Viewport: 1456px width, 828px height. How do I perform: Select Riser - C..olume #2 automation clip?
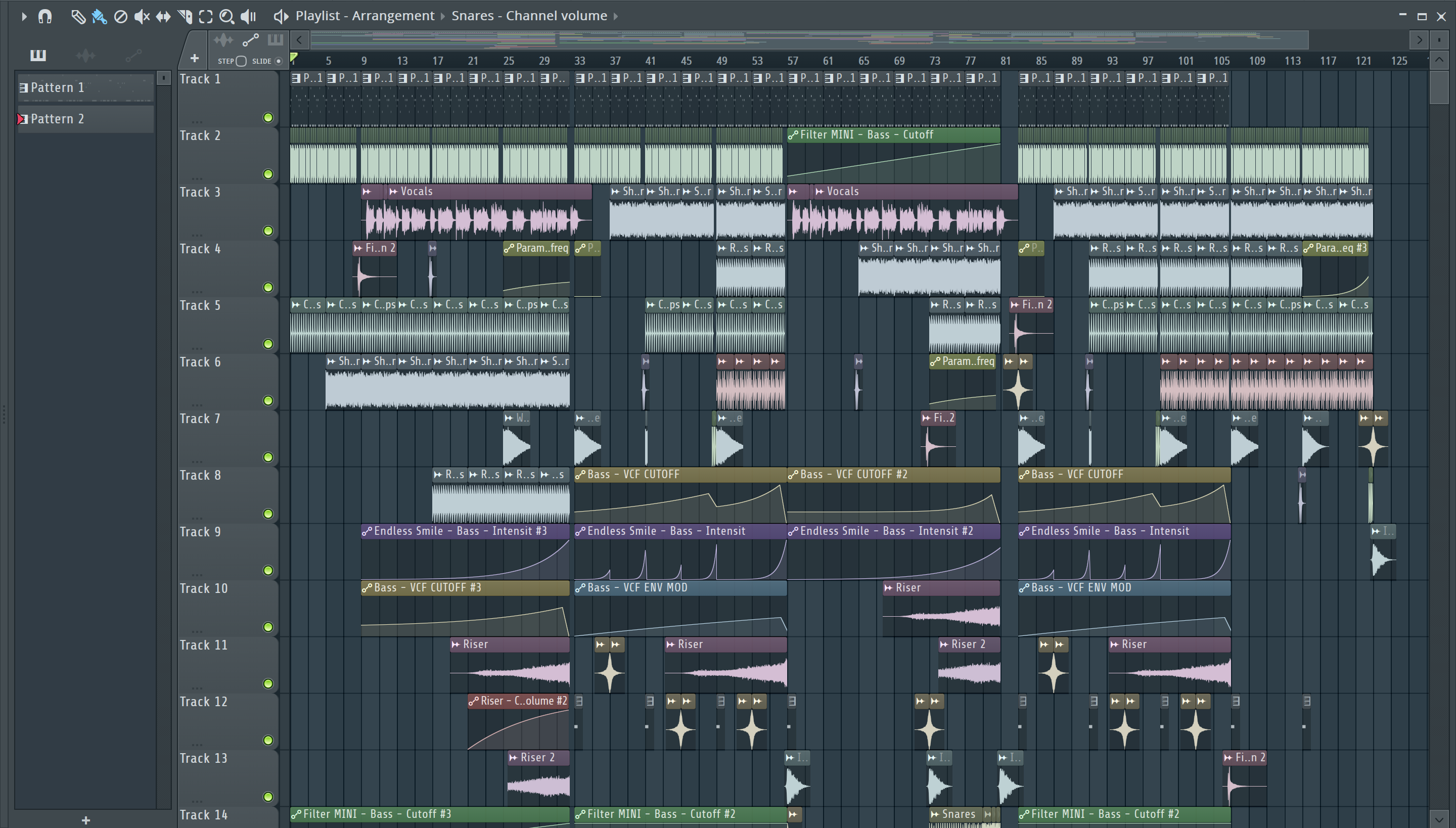(x=518, y=721)
